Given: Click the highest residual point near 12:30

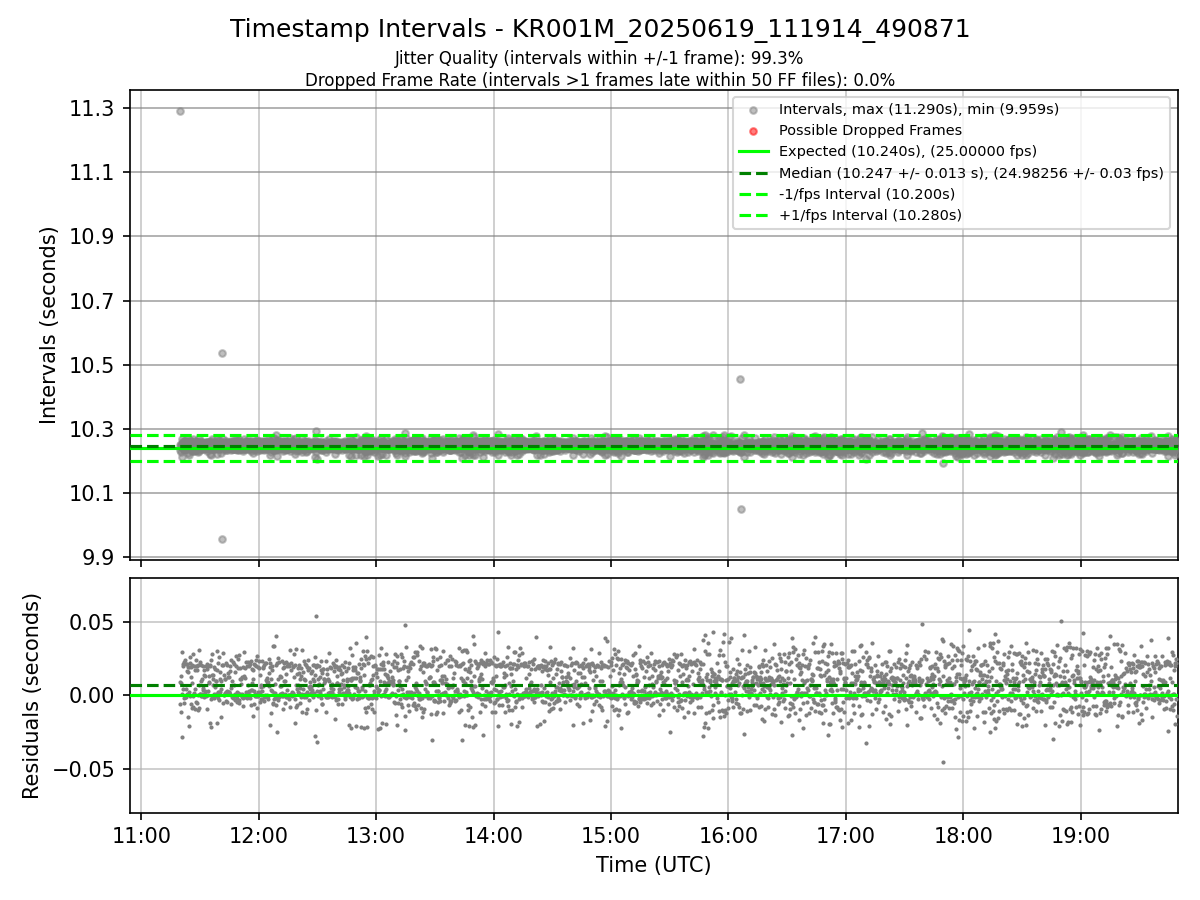Looking at the screenshot, I should (316, 616).
